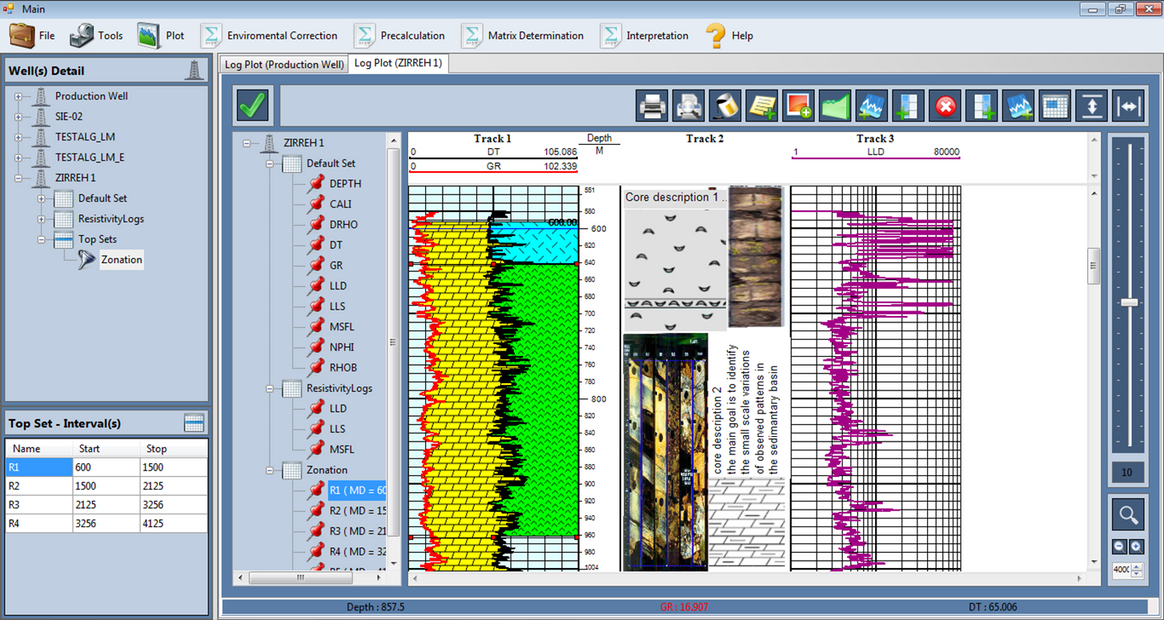
Task: Switch to Log Plot (Production Well) tab
Action: (x=284, y=65)
